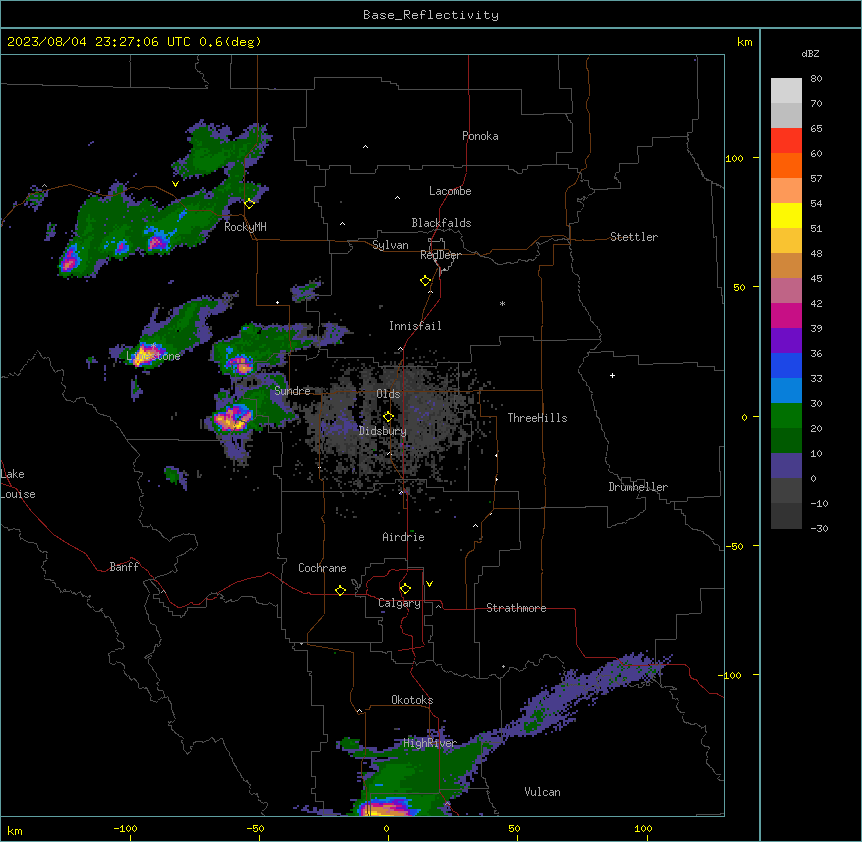
Task: Click the yellow diamond marker south of RedDeer
Action: click(425, 281)
